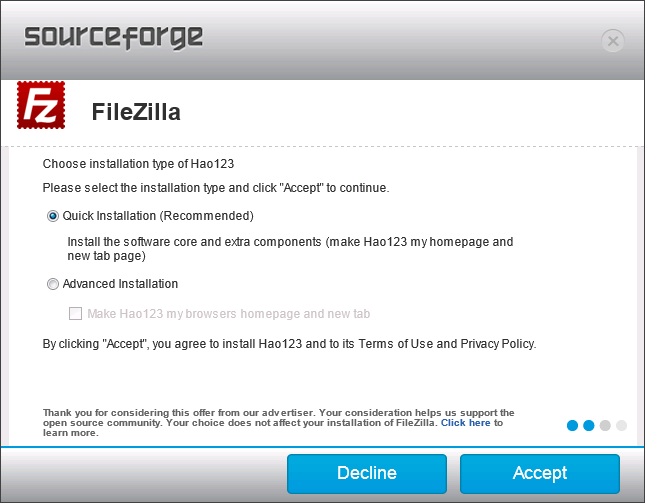Image resolution: width=645 pixels, height=503 pixels.
Task: Open the Click here learn more link
Action: (x=465, y=423)
